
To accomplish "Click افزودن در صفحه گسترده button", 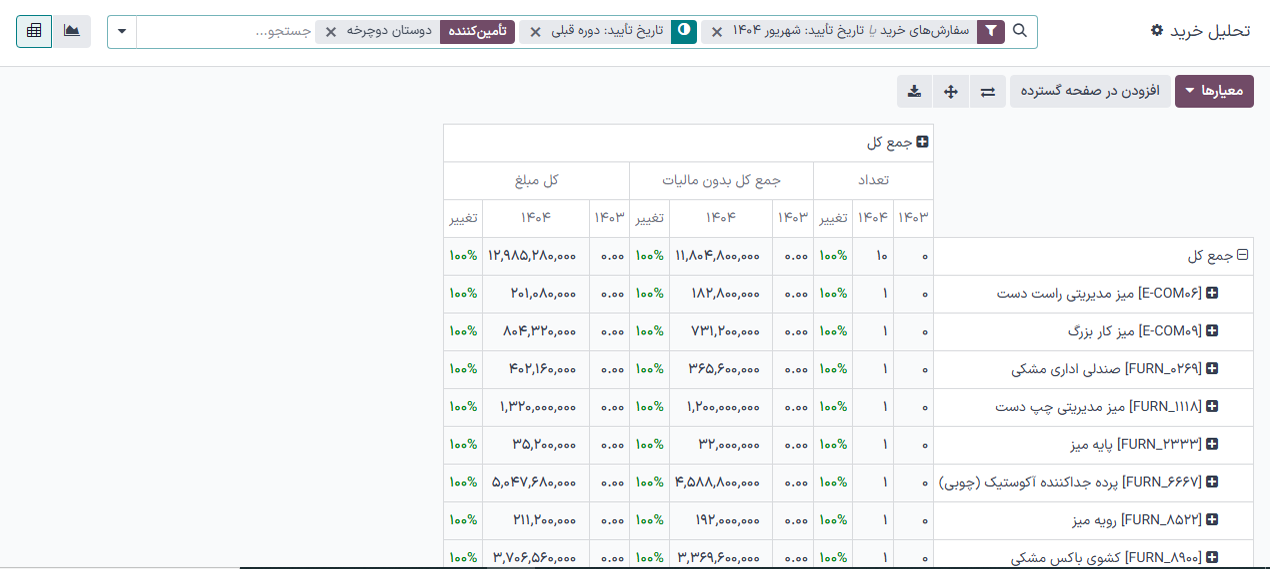I will point(1089,91).
